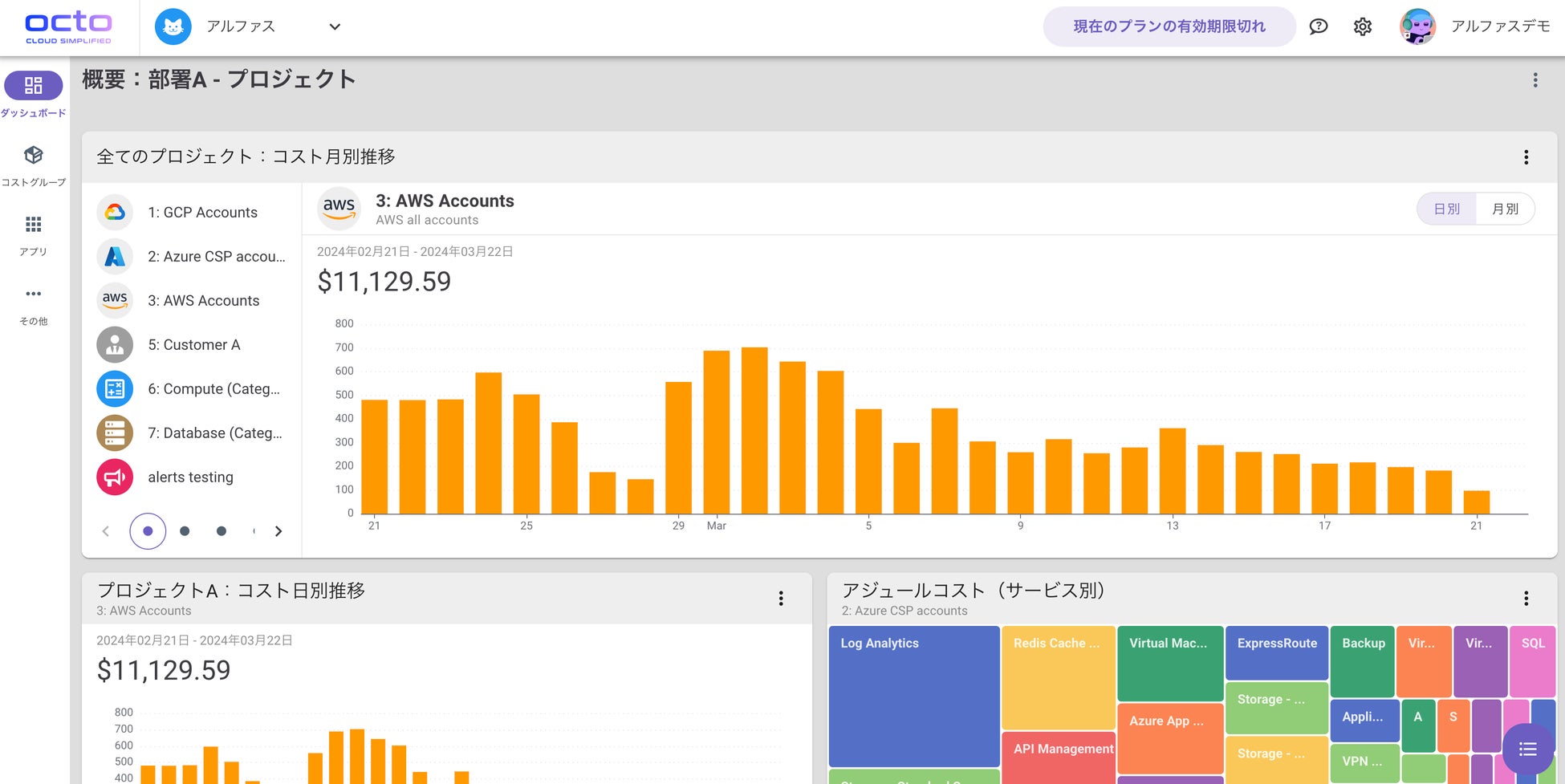
Task: Open the Apps grid icon
Action: point(33,225)
